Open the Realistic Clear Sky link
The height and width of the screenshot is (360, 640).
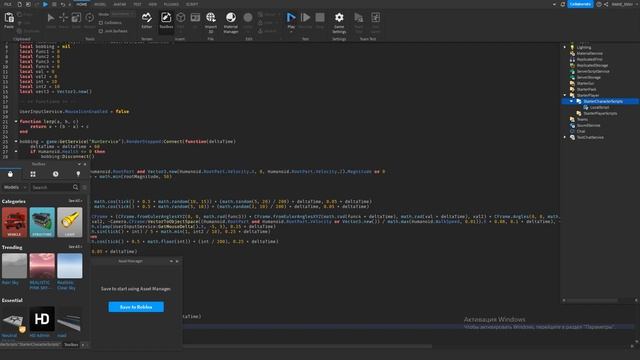66,285
